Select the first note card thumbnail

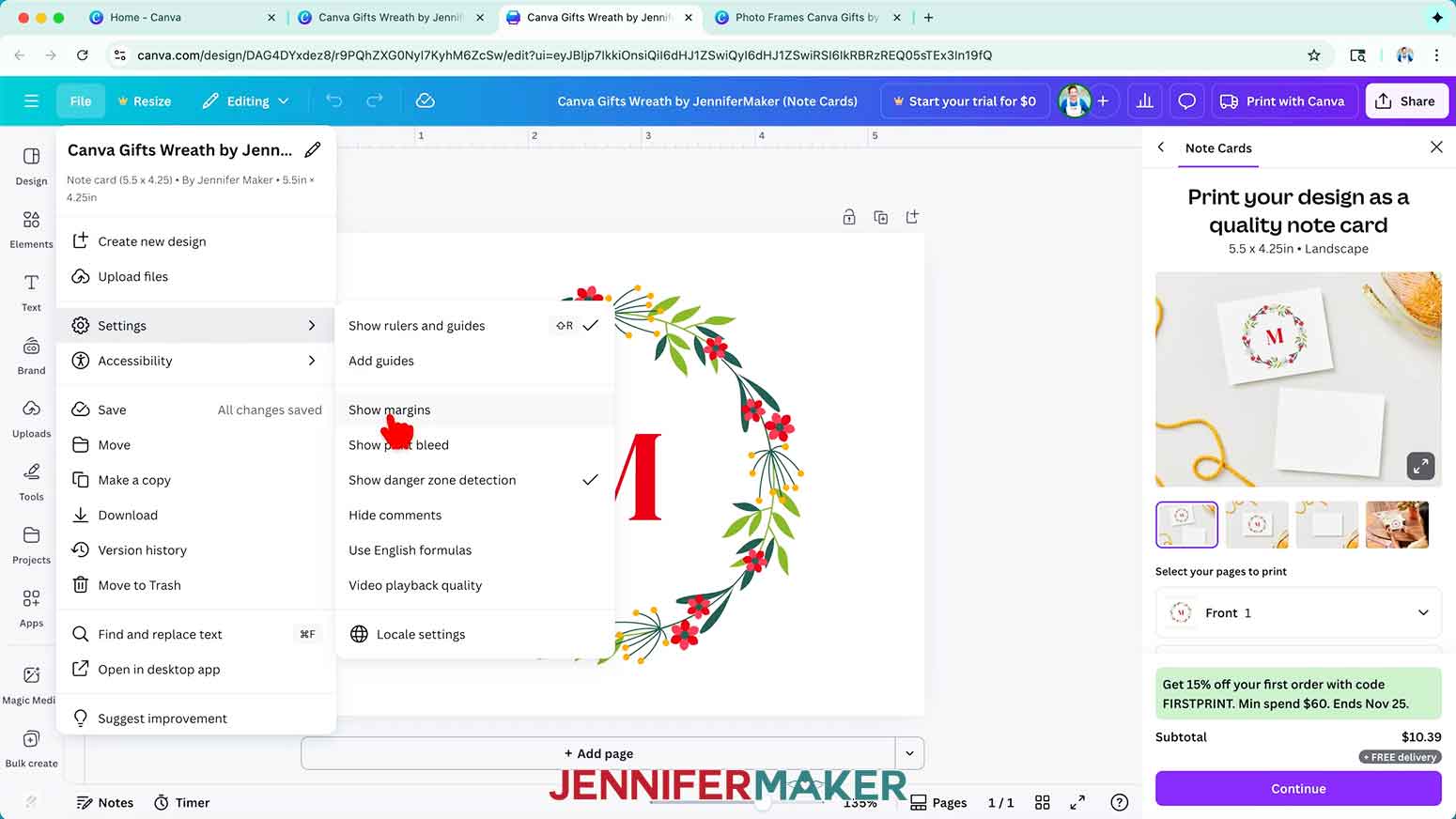click(1186, 525)
